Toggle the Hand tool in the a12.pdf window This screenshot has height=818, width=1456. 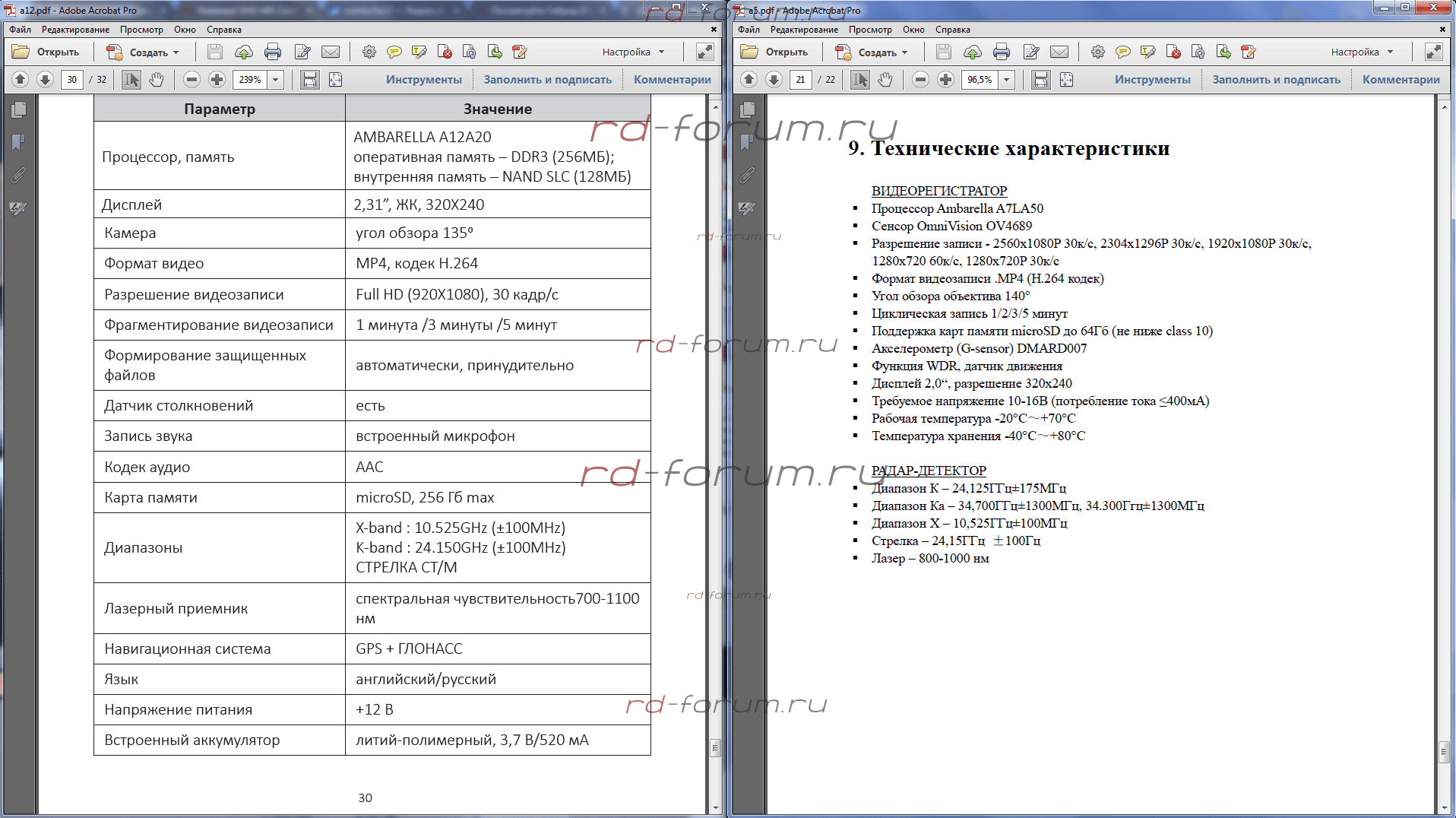tap(157, 80)
